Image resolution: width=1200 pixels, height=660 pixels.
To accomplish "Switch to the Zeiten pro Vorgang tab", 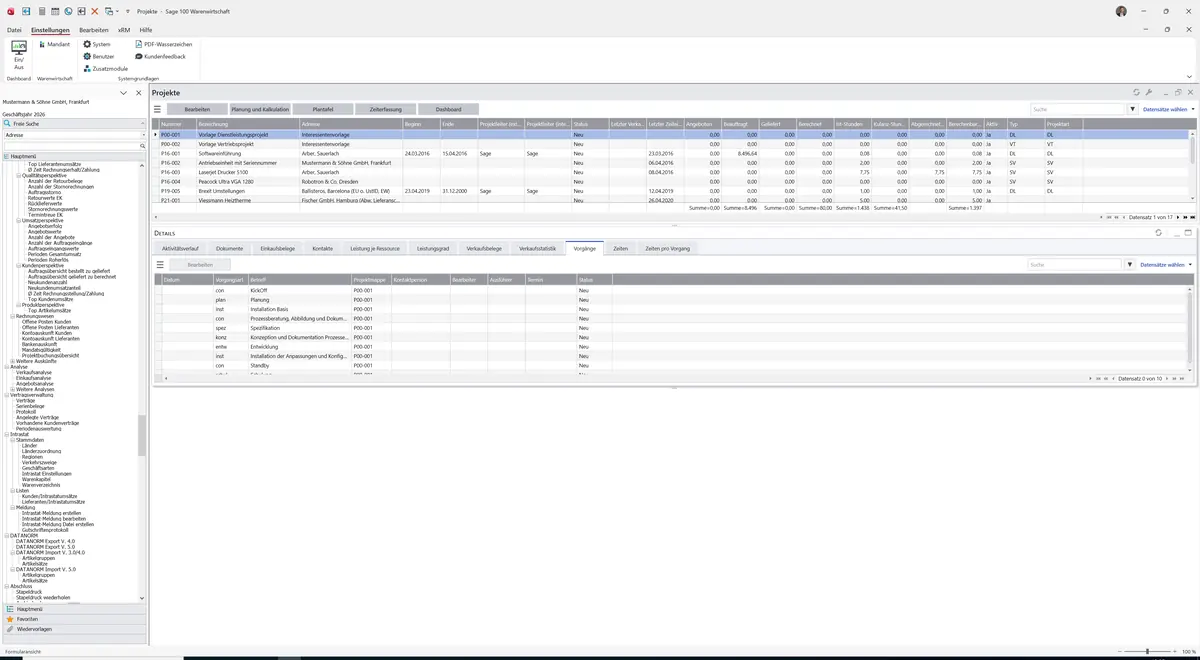I will (x=667, y=248).
